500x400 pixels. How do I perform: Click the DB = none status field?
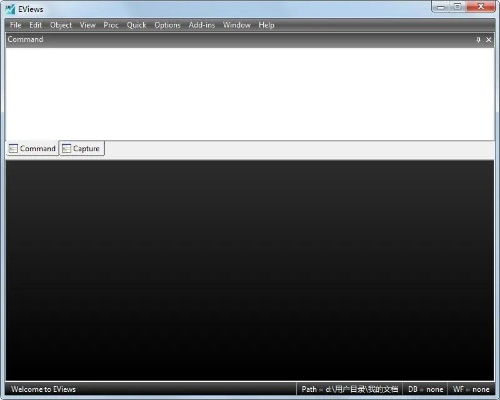(x=425, y=389)
